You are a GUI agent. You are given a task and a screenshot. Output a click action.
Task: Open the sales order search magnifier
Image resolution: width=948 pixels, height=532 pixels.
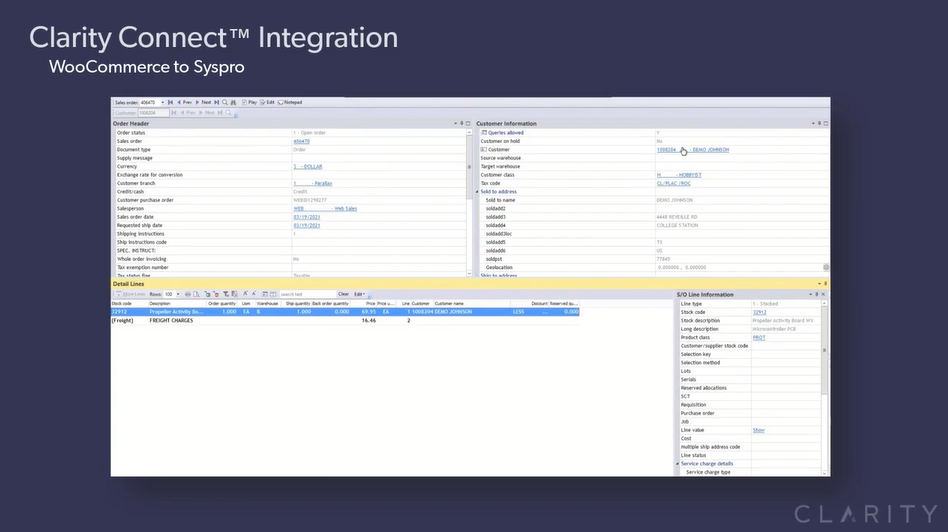(x=225, y=103)
